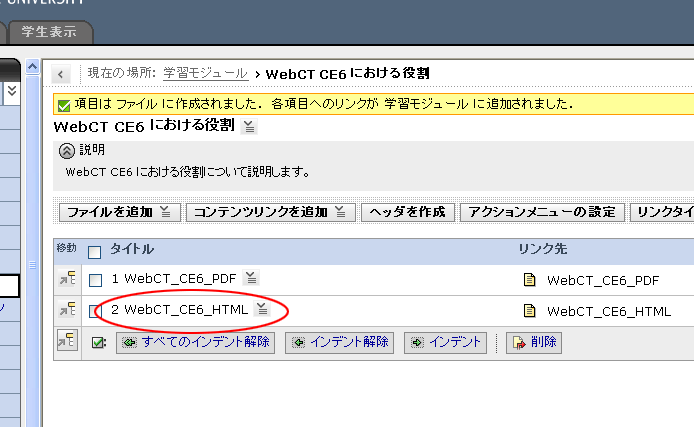Open コンテンツリンクを追加 dropdown
The image size is (694, 427).
coord(270,212)
